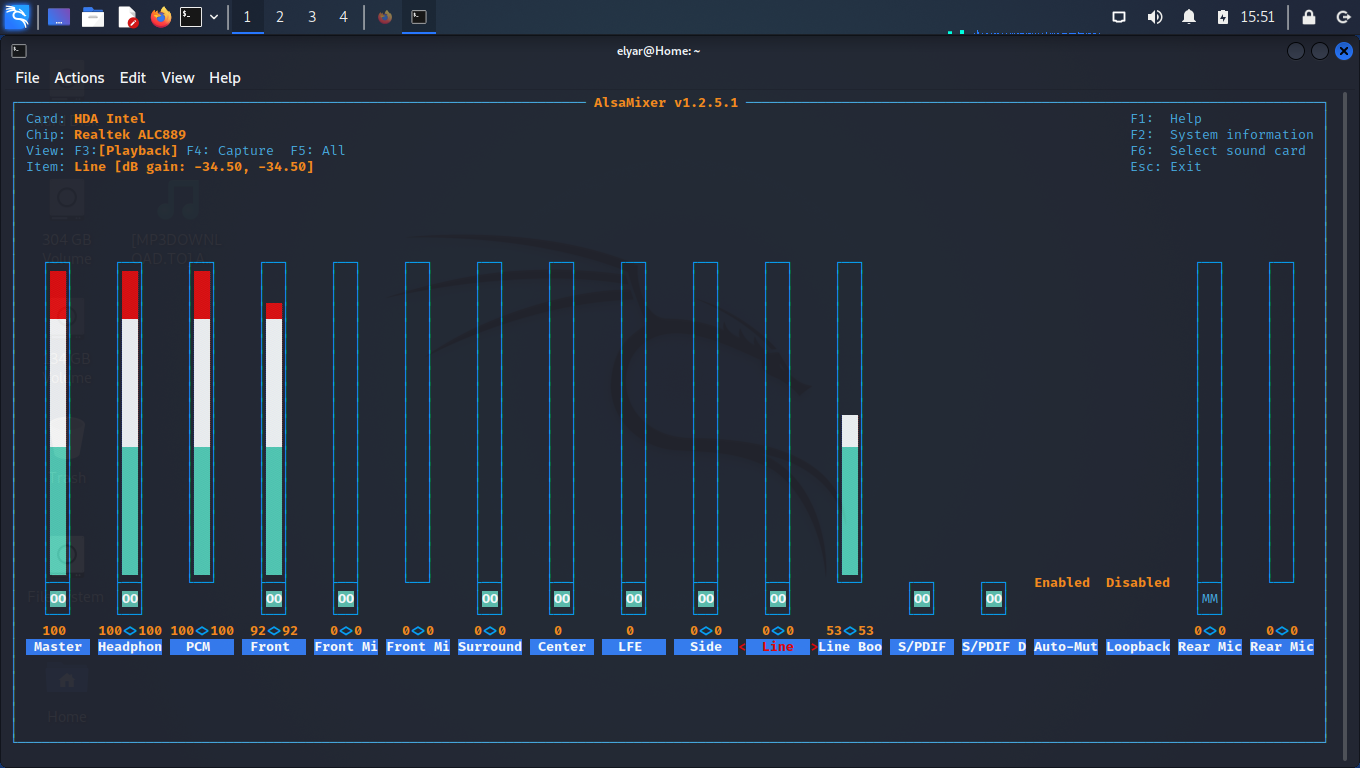The height and width of the screenshot is (768, 1360).
Task: Click the Line Boost level slider
Action: 850,422
